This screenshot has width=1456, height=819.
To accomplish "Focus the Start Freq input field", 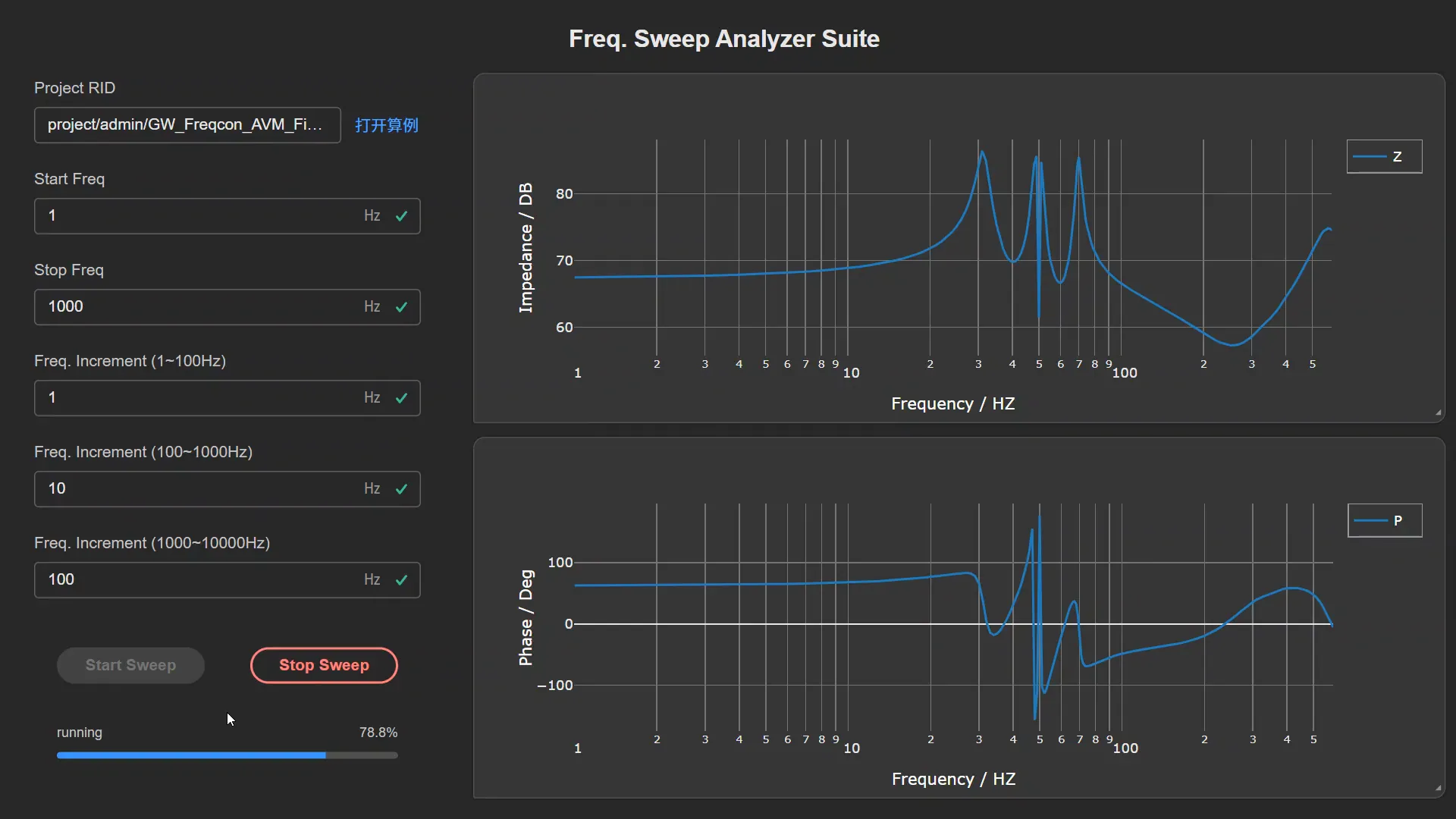I will coord(227,216).
